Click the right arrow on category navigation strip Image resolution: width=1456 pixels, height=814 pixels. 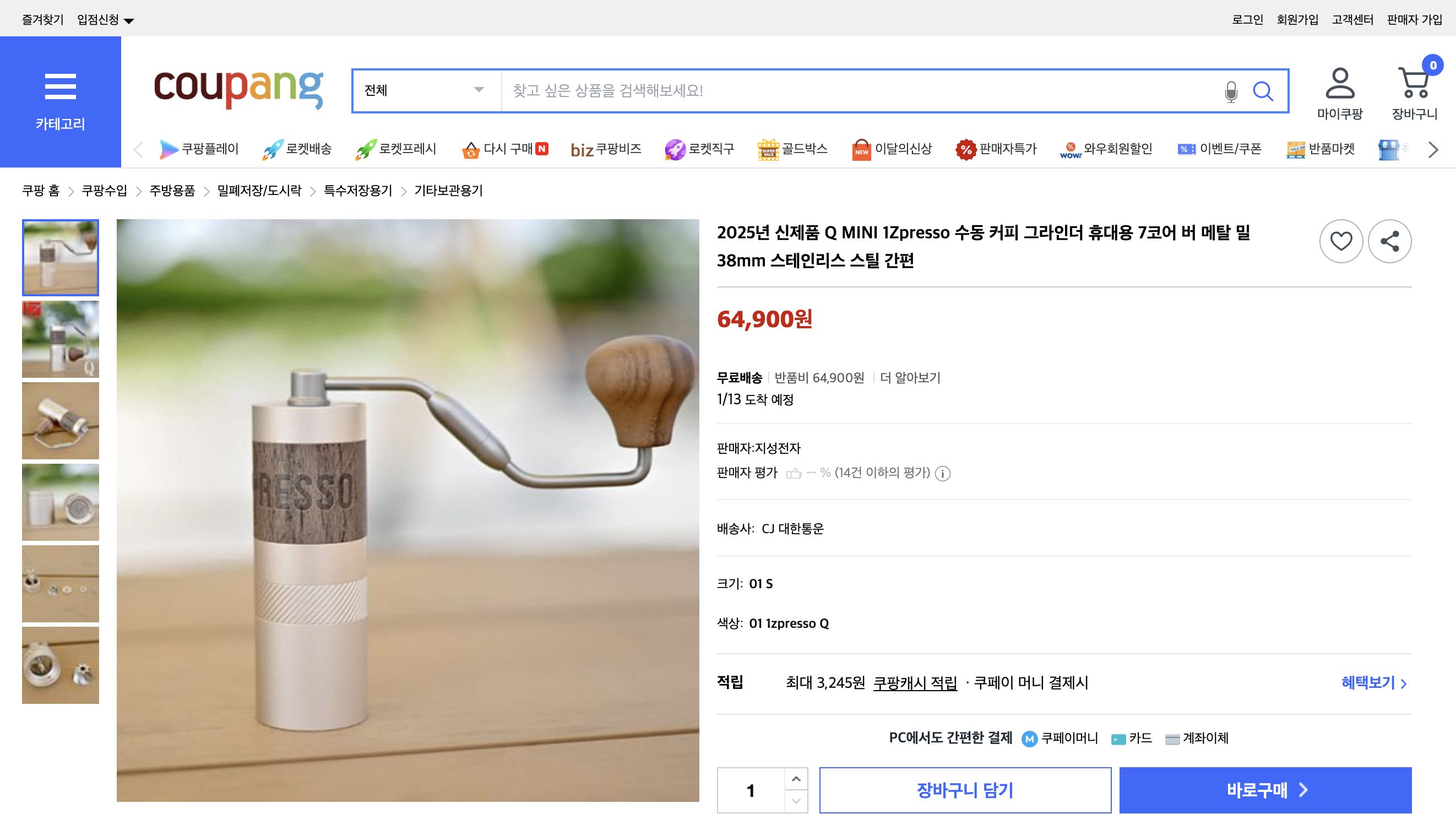(x=1432, y=149)
